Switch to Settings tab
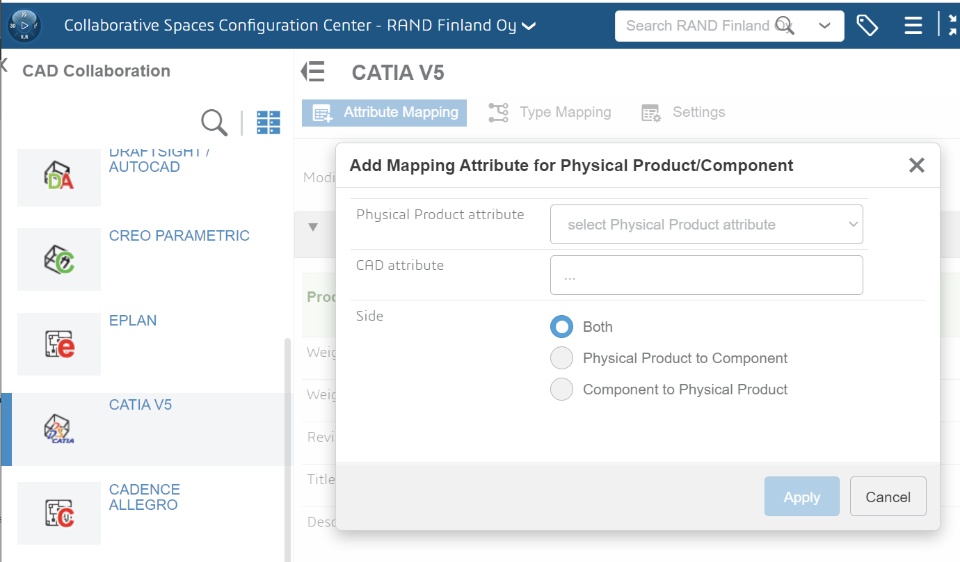The height and width of the screenshot is (562, 960). click(x=683, y=113)
